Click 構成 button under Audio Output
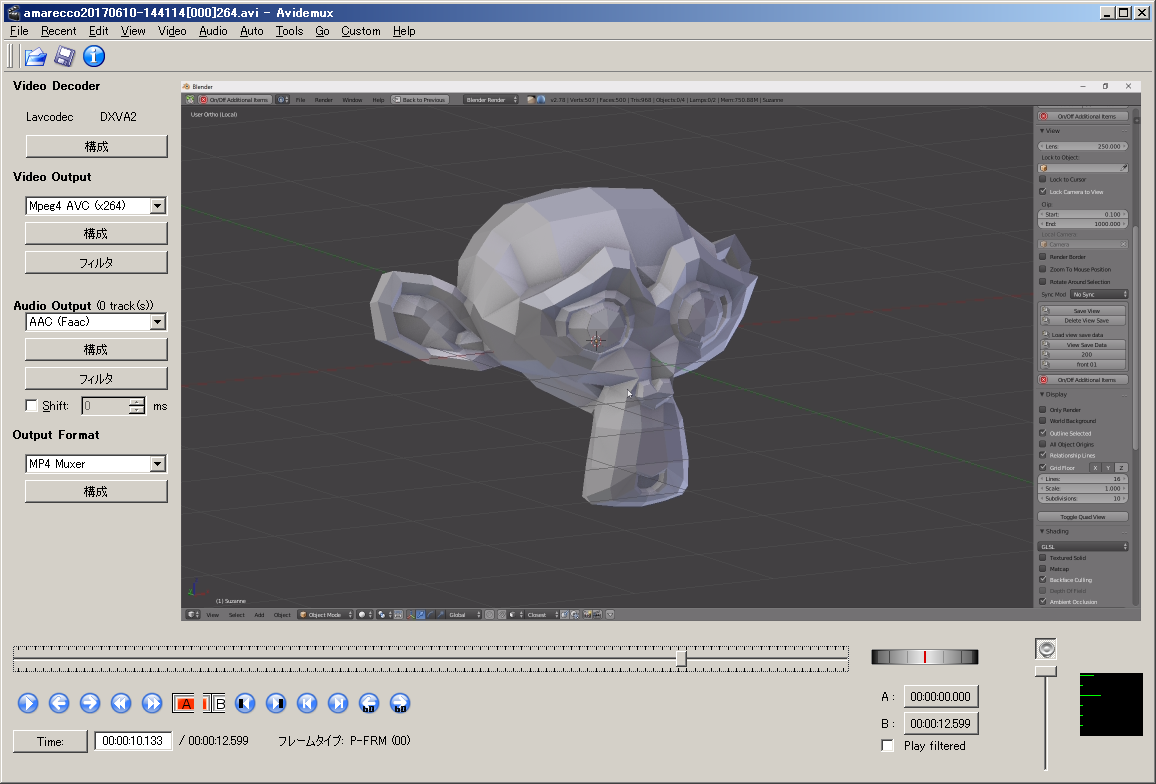The image size is (1156, 784). (x=96, y=349)
